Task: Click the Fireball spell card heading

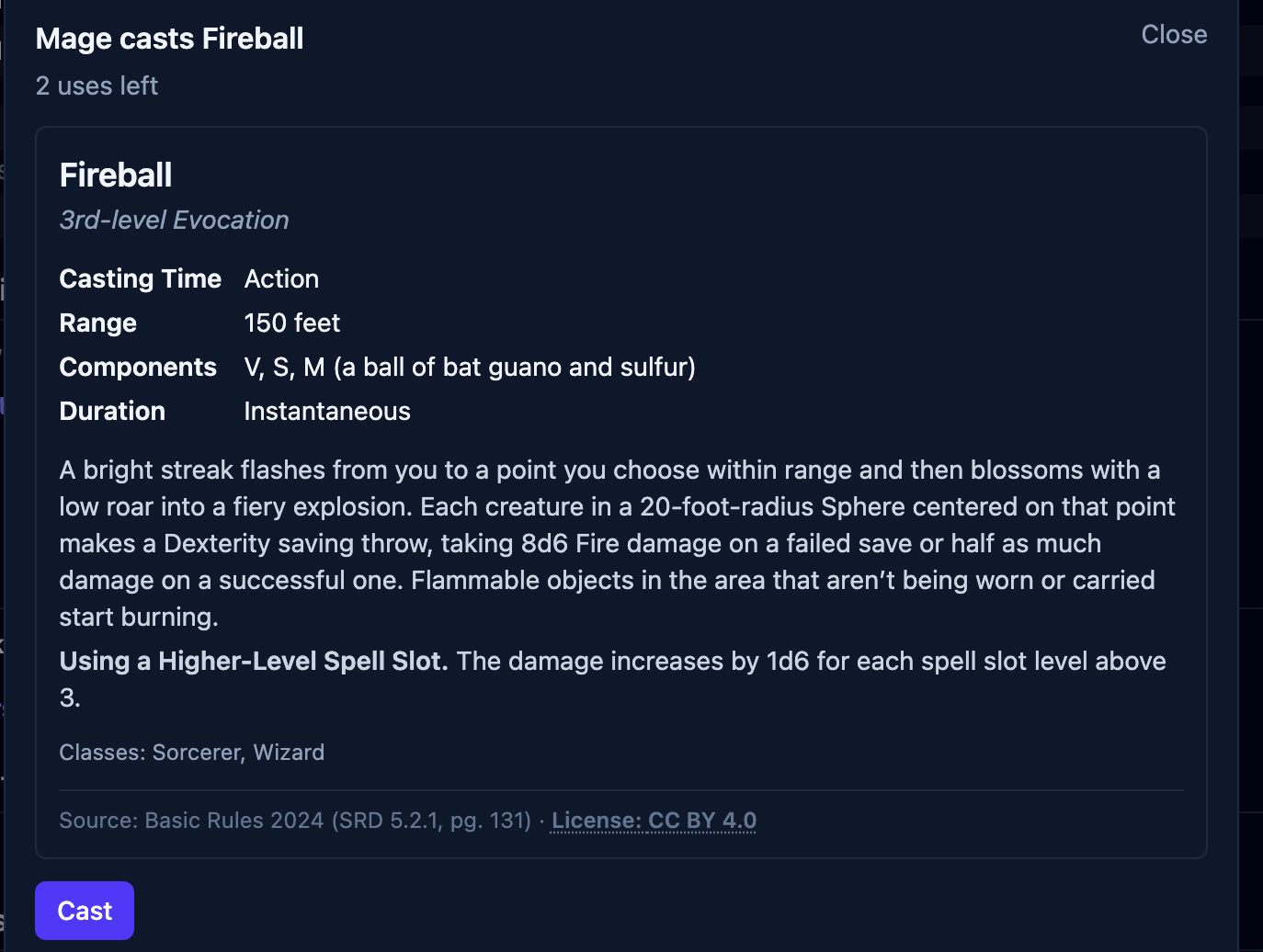Action: pyautogui.click(x=116, y=176)
